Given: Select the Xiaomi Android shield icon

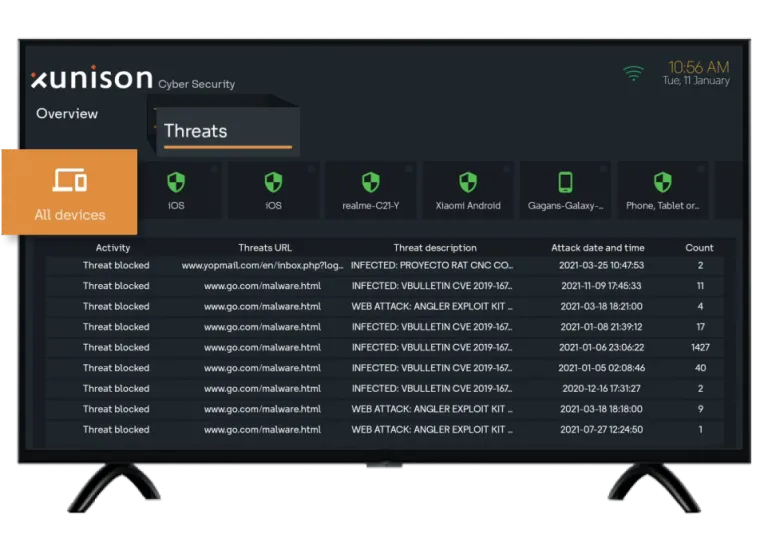Looking at the screenshot, I should (468, 182).
